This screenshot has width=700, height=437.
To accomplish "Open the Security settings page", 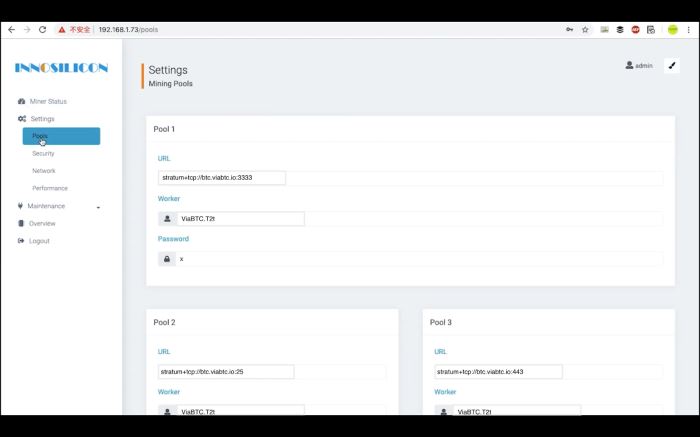I will [x=43, y=154].
